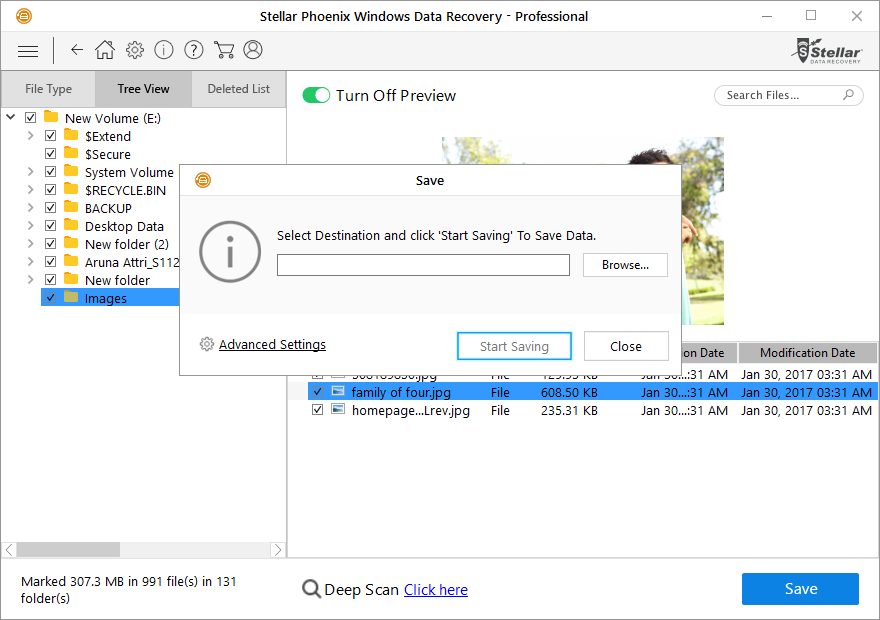This screenshot has width=880, height=620.
Task: Open the Advanced Settings link
Action: [272, 344]
